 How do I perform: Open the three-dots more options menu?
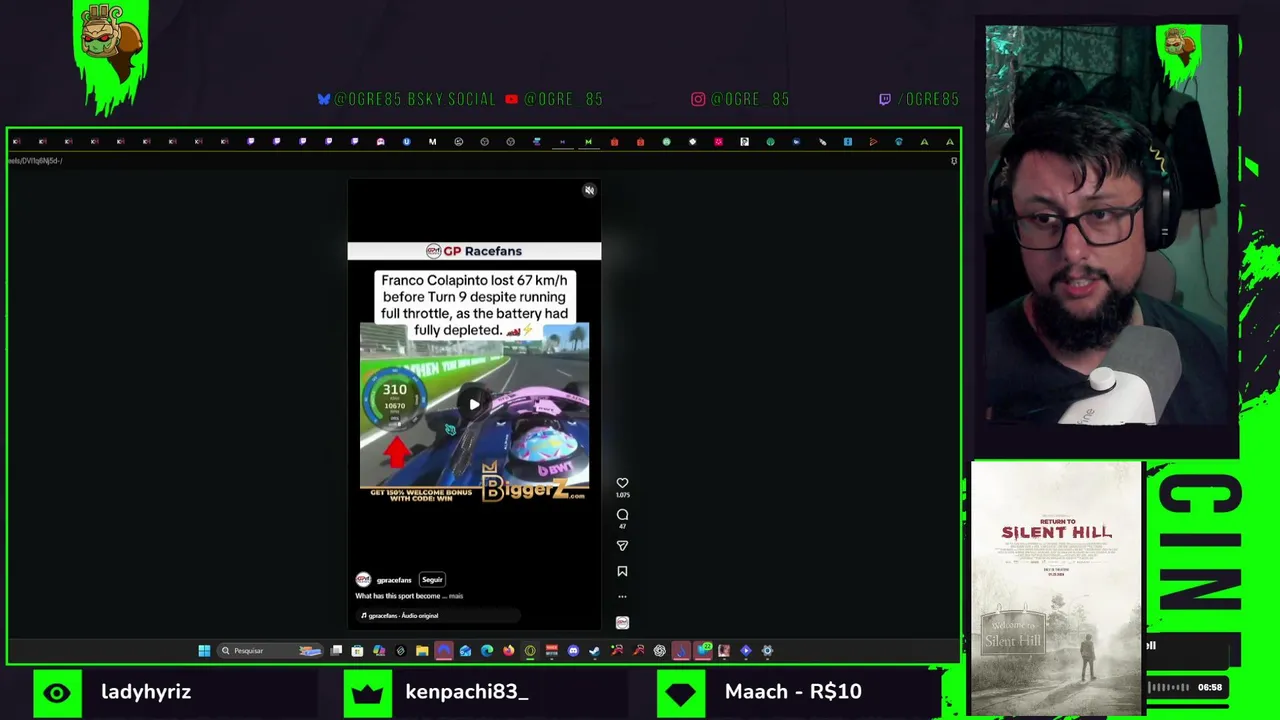622,597
